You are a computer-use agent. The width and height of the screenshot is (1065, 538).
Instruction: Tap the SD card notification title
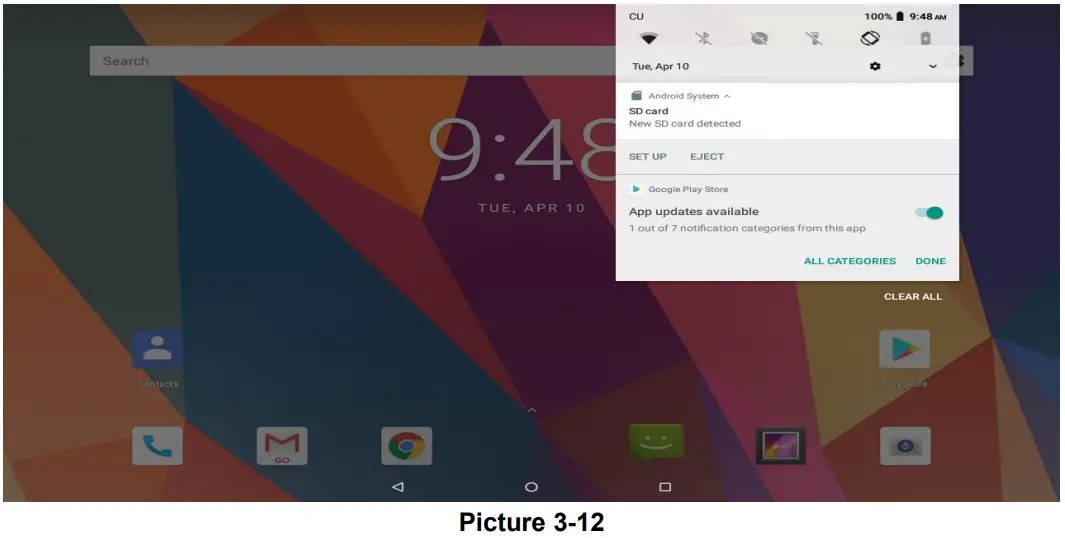point(649,111)
